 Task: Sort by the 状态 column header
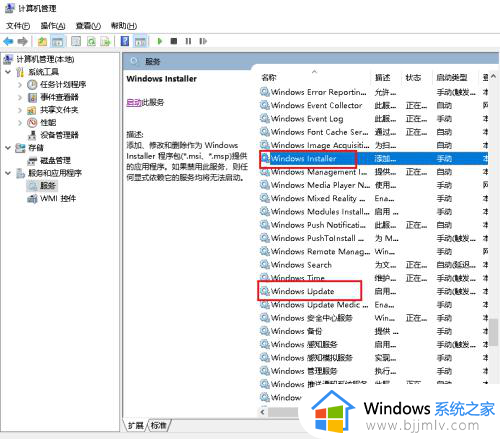click(413, 78)
